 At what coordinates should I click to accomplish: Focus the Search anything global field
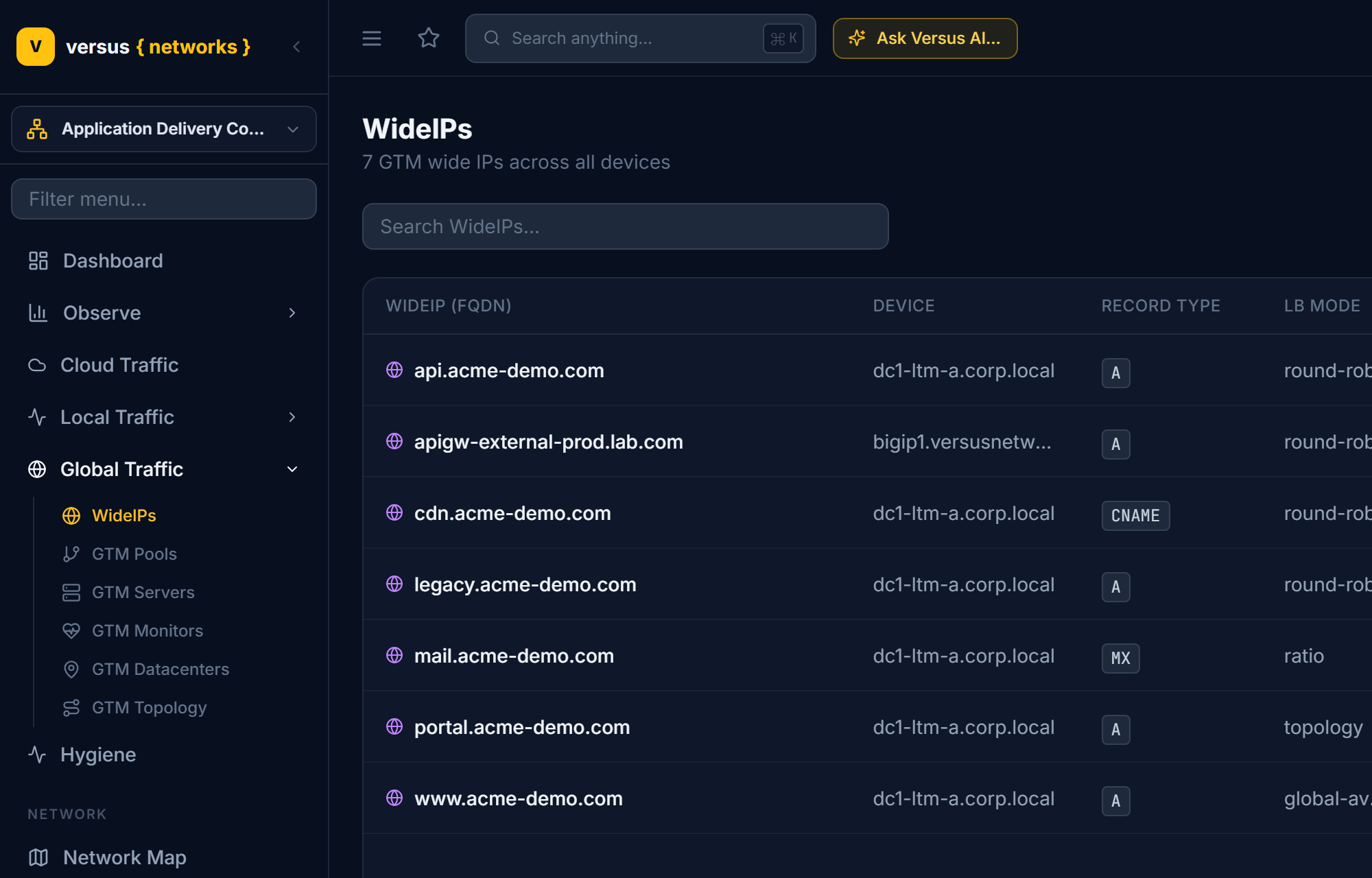[641, 38]
